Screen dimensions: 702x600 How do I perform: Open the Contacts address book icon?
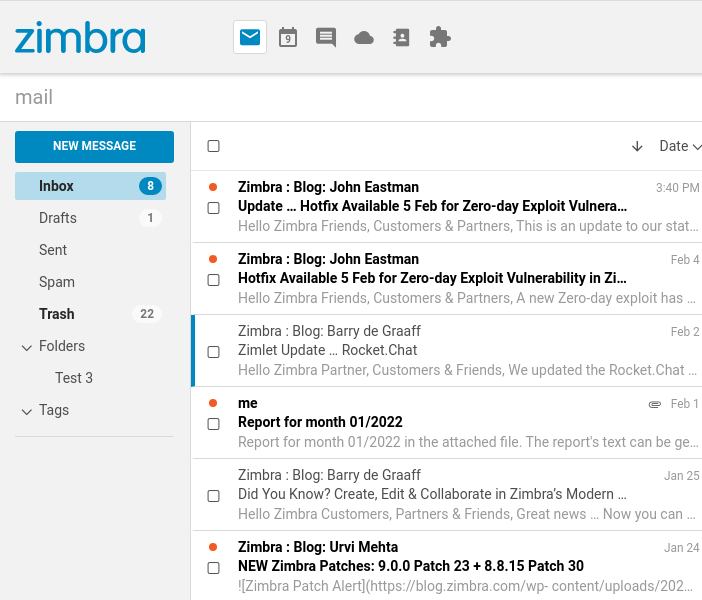[401, 38]
